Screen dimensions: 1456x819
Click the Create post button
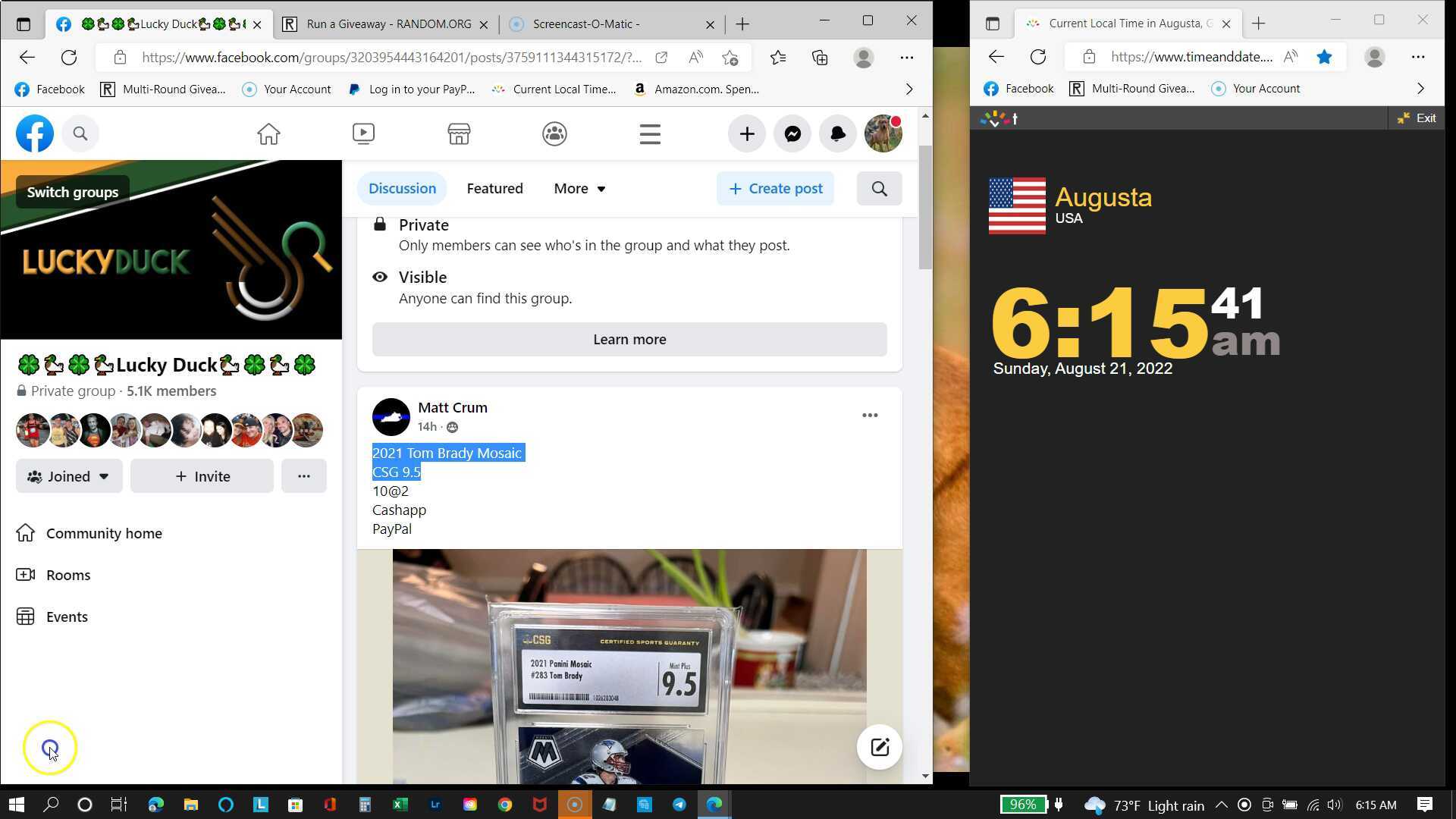click(x=775, y=189)
